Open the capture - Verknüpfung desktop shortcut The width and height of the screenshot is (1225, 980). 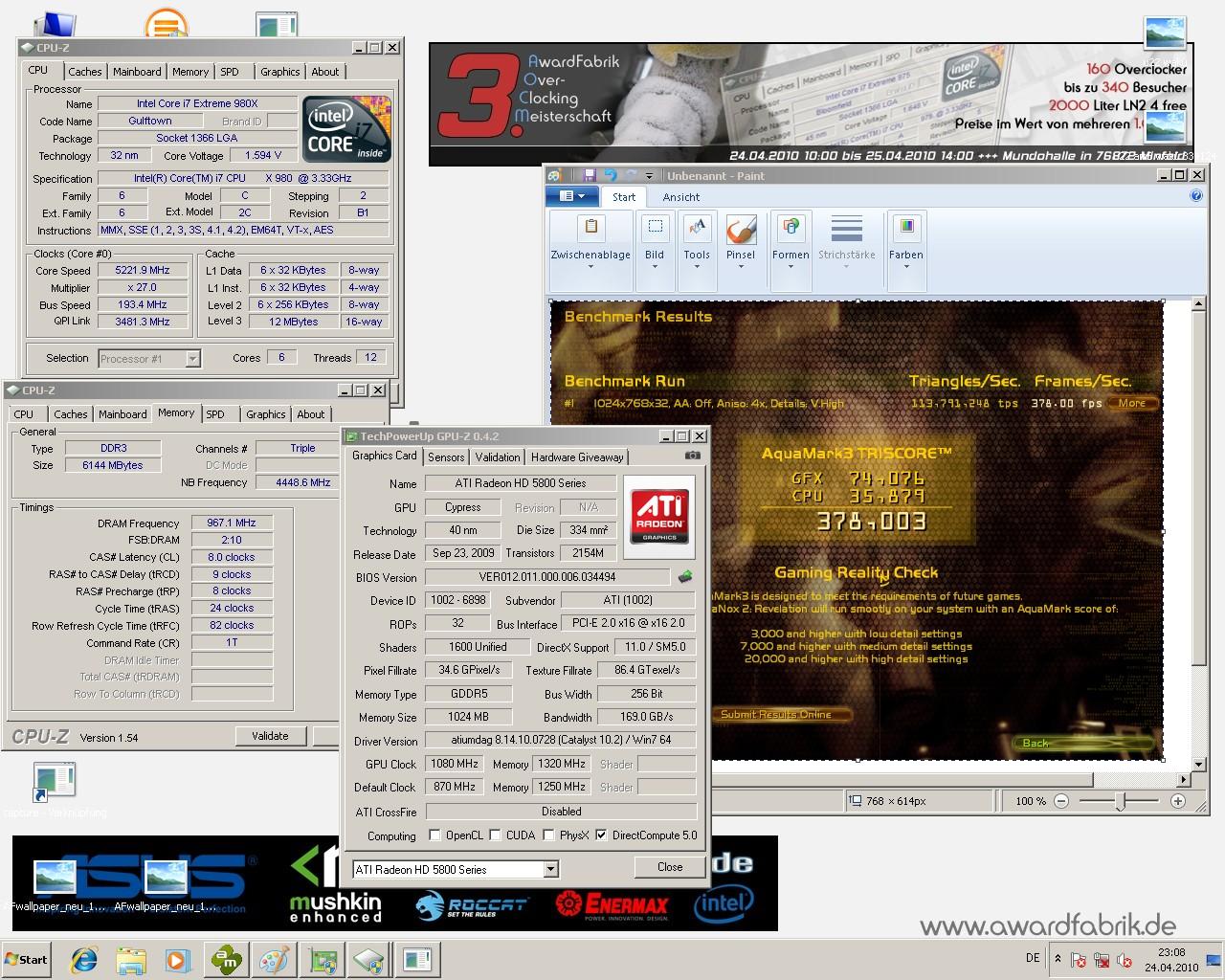tap(54, 790)
